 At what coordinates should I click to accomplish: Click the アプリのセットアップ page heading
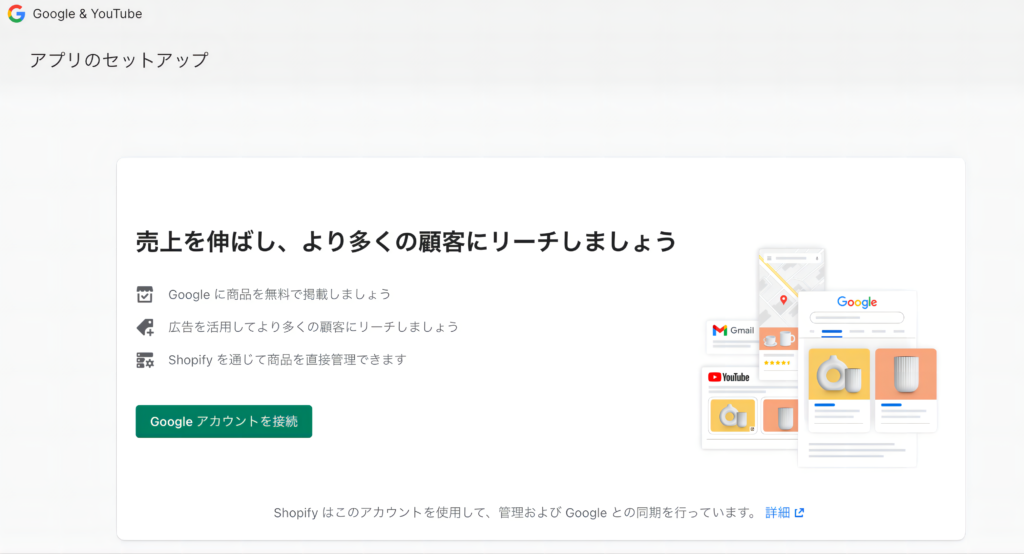tap(119, 60)
